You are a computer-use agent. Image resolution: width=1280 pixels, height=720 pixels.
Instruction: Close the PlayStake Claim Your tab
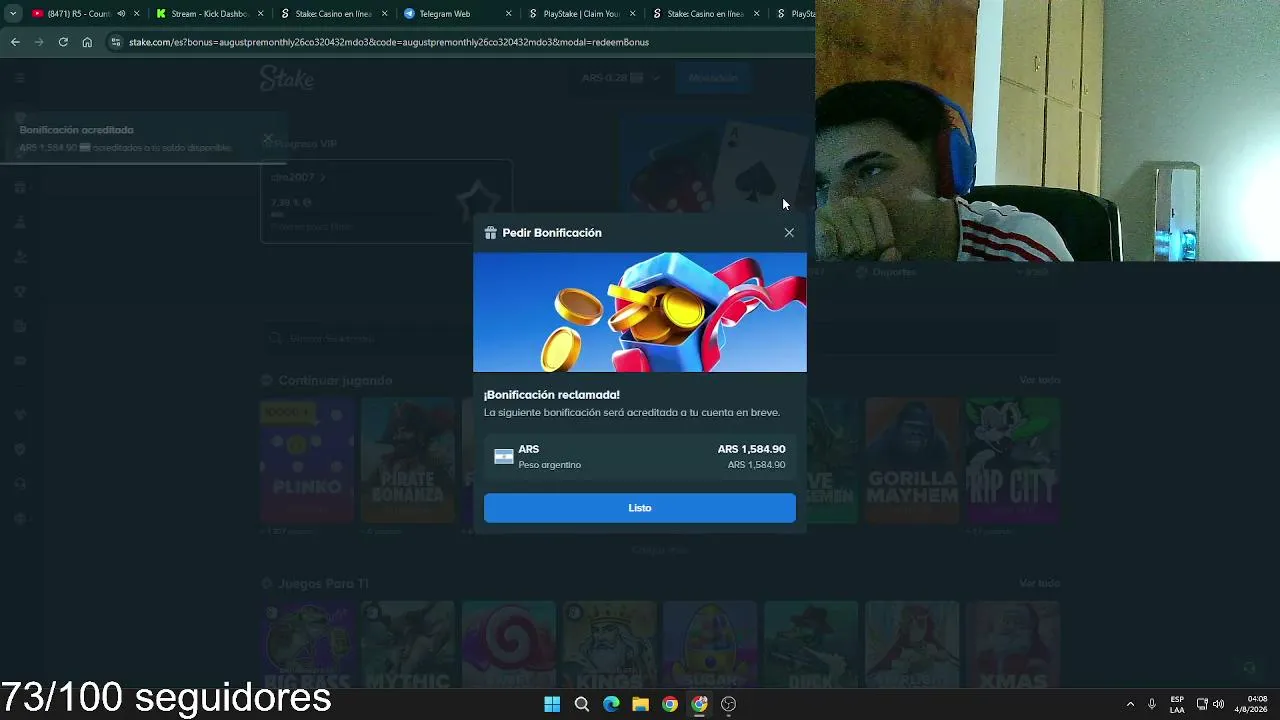[x=633, y=14]
